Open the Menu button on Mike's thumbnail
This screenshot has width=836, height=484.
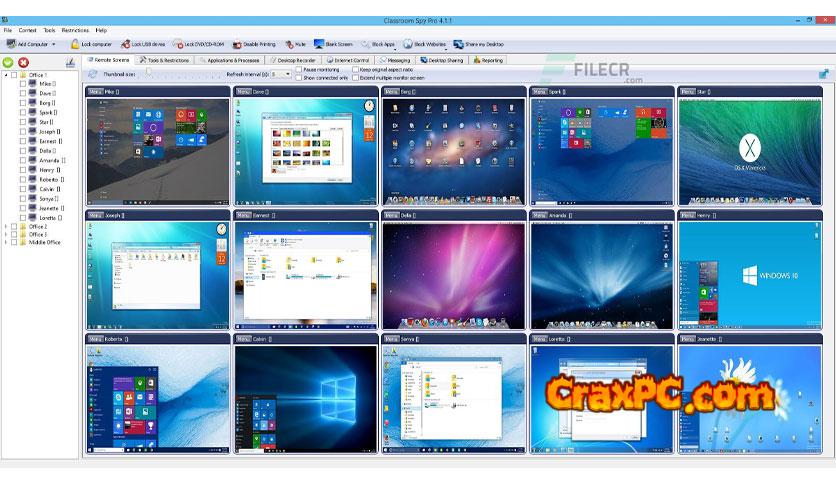tap(95, 92)
